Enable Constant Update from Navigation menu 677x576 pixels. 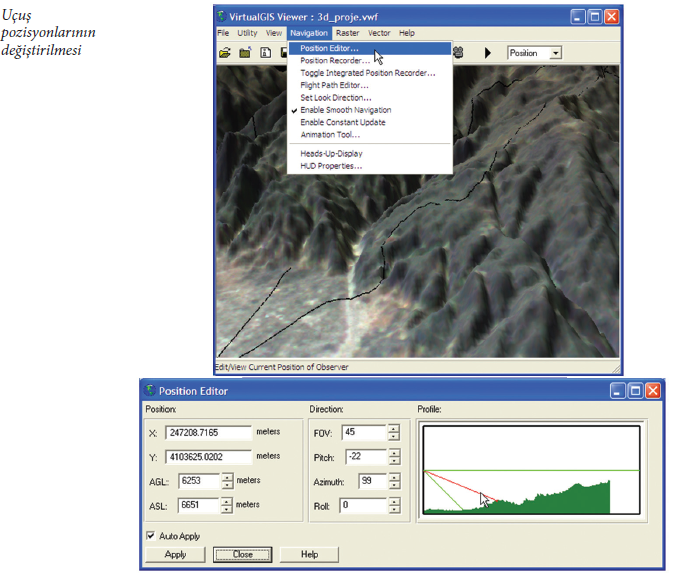point(342,122)
